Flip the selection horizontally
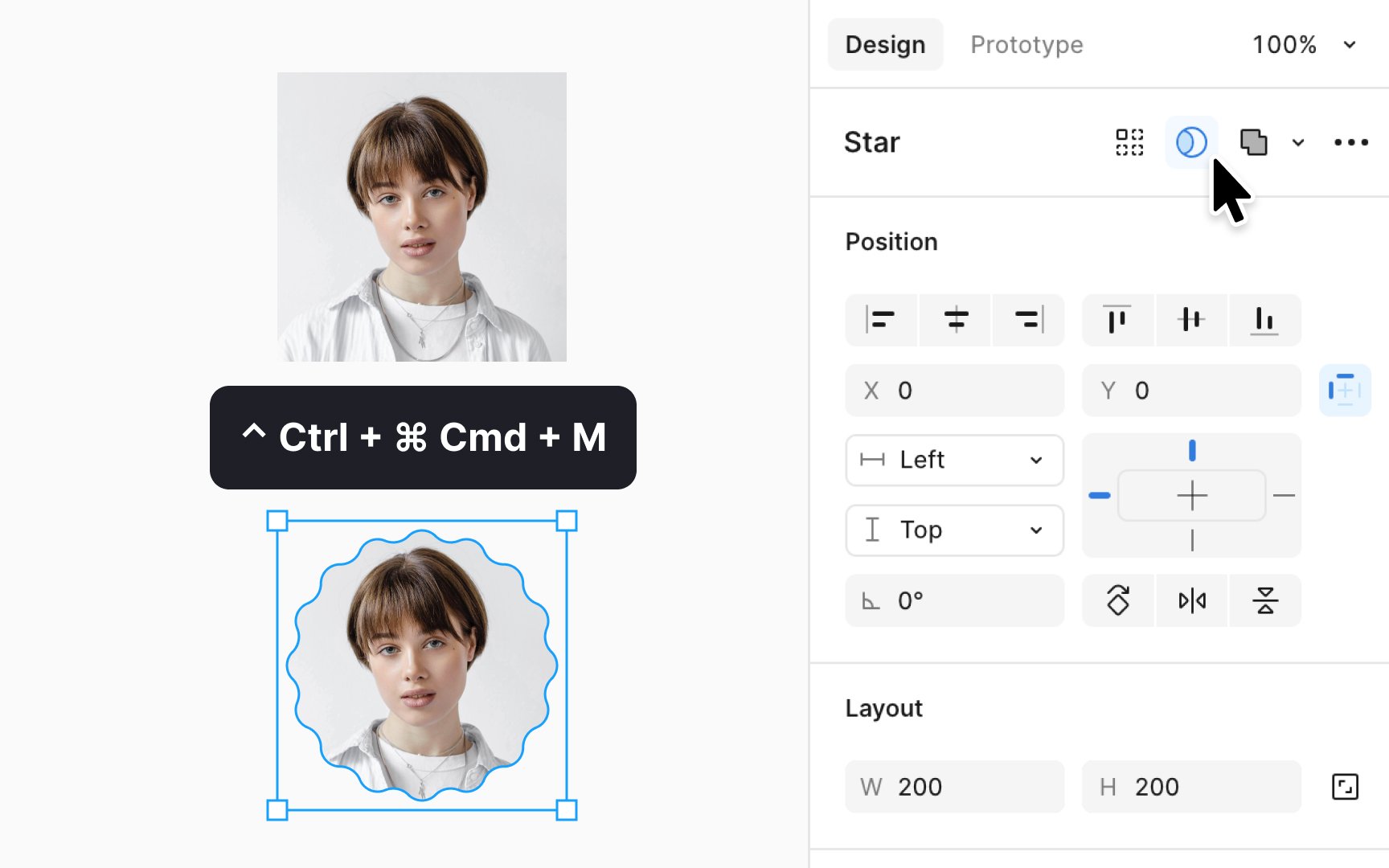The width and height of the screenshot is (1389, 868). coord(1191,600)
